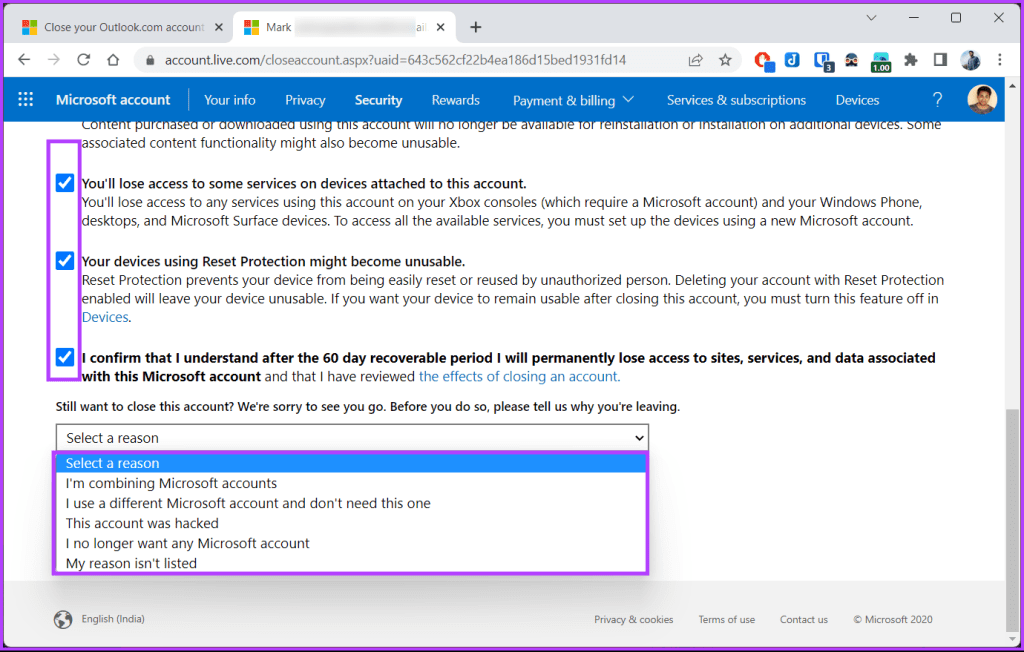
Task: Expand Payment & billing menu
Action: [x=573, y=100]
